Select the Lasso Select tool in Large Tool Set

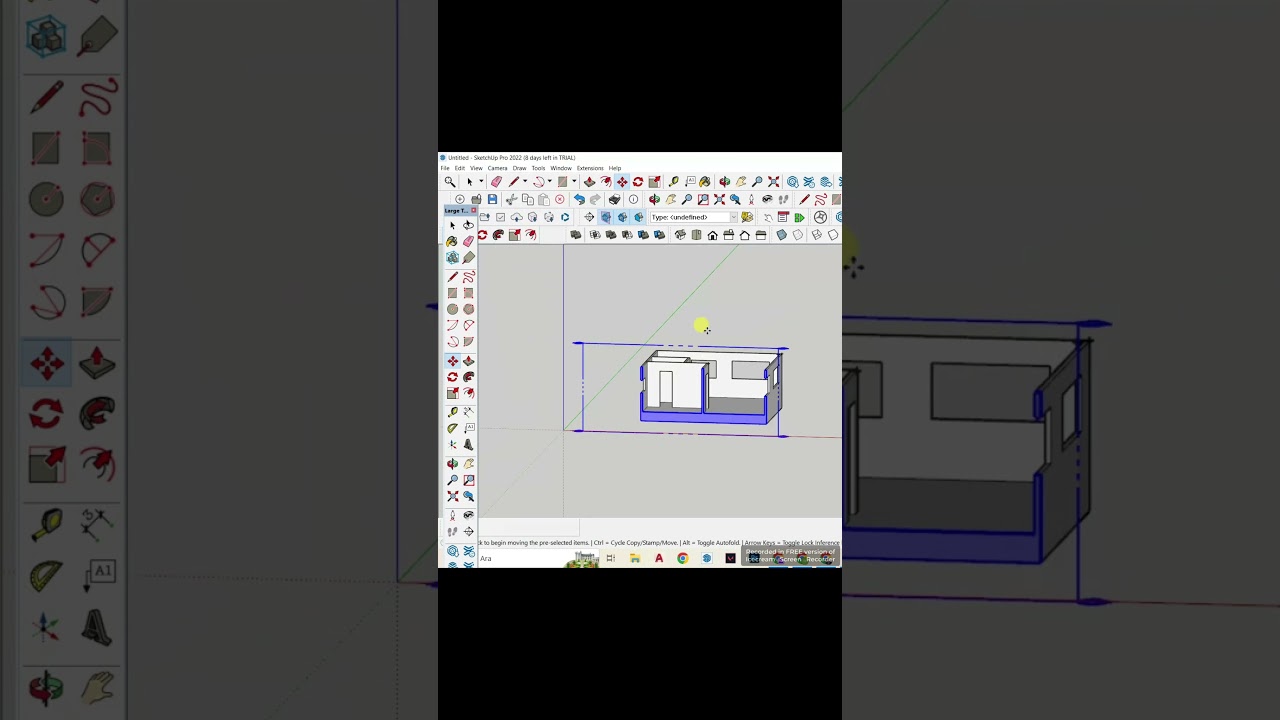469,225
